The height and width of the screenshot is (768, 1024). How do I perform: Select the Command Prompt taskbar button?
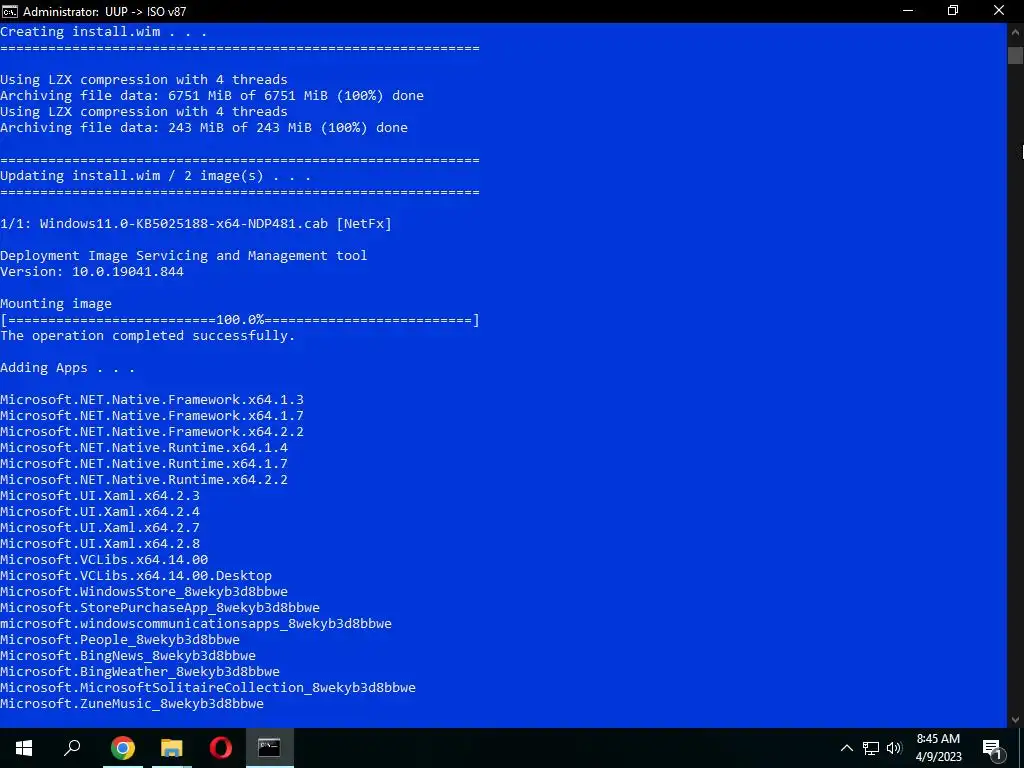pos(269,748)
